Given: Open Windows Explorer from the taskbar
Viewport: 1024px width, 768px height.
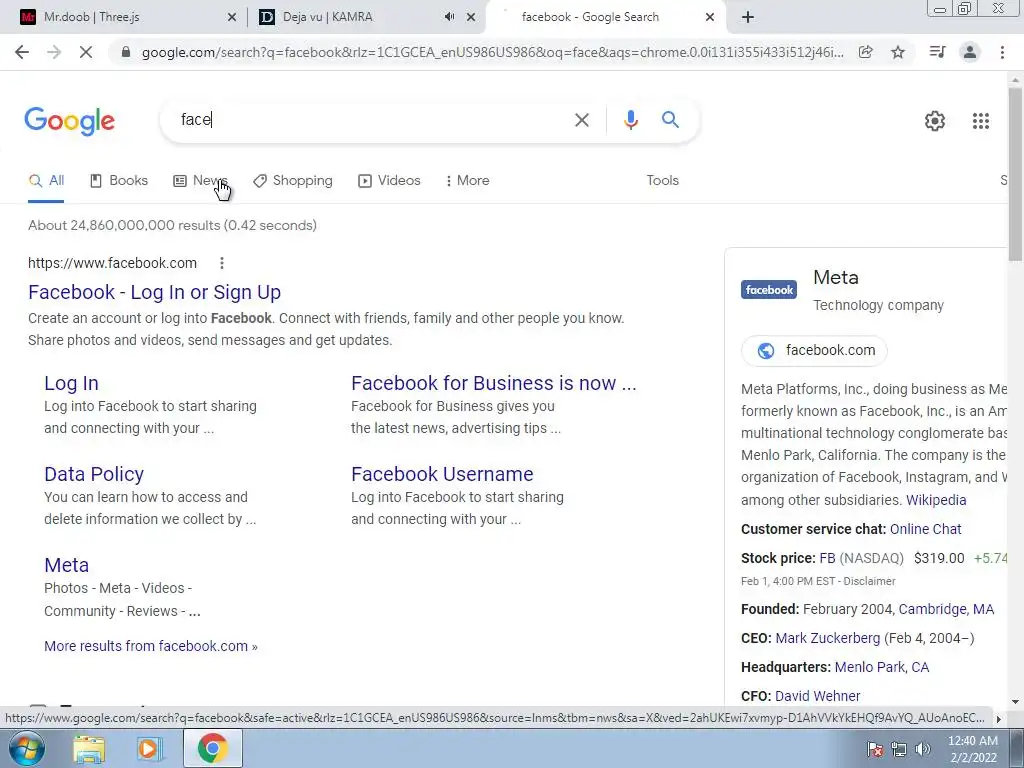Looking at the screenshot, I should click(89, 748).
